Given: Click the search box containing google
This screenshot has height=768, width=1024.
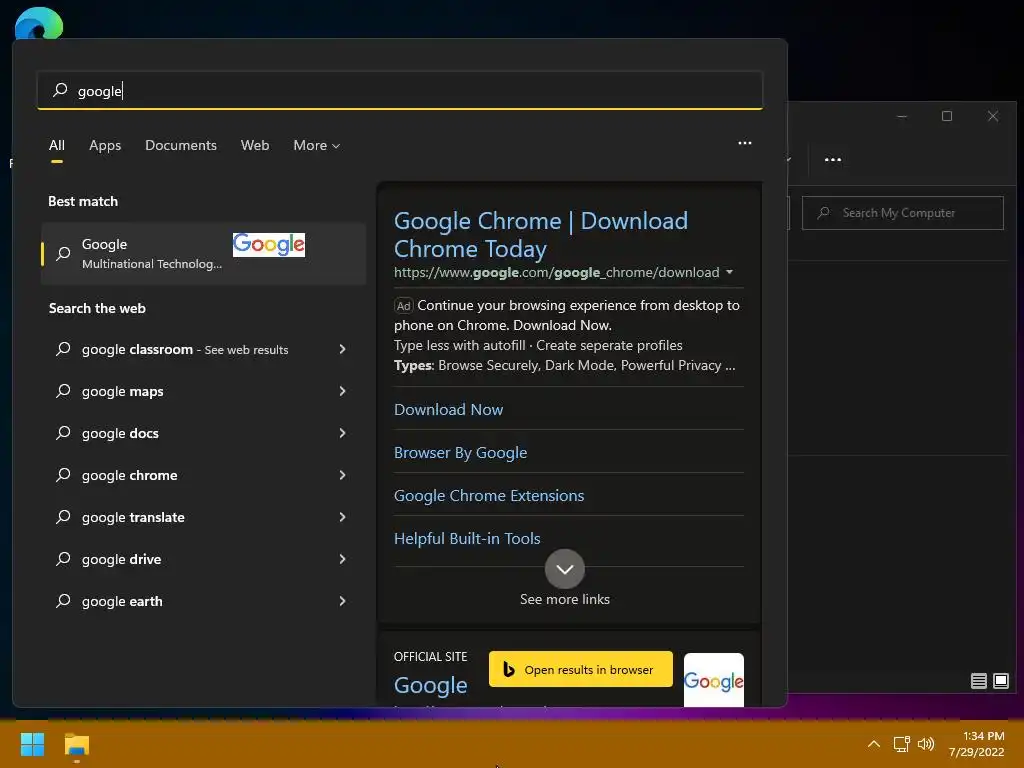Looking at the screenshot, I should click(x=400, y=90).
